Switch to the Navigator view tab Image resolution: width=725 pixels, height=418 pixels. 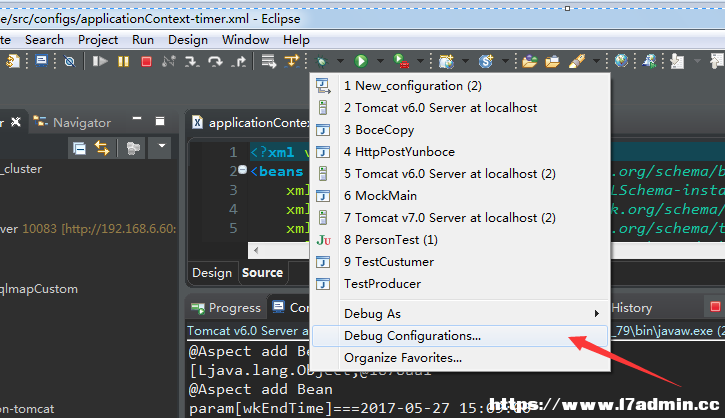click(x=73, y=123)
